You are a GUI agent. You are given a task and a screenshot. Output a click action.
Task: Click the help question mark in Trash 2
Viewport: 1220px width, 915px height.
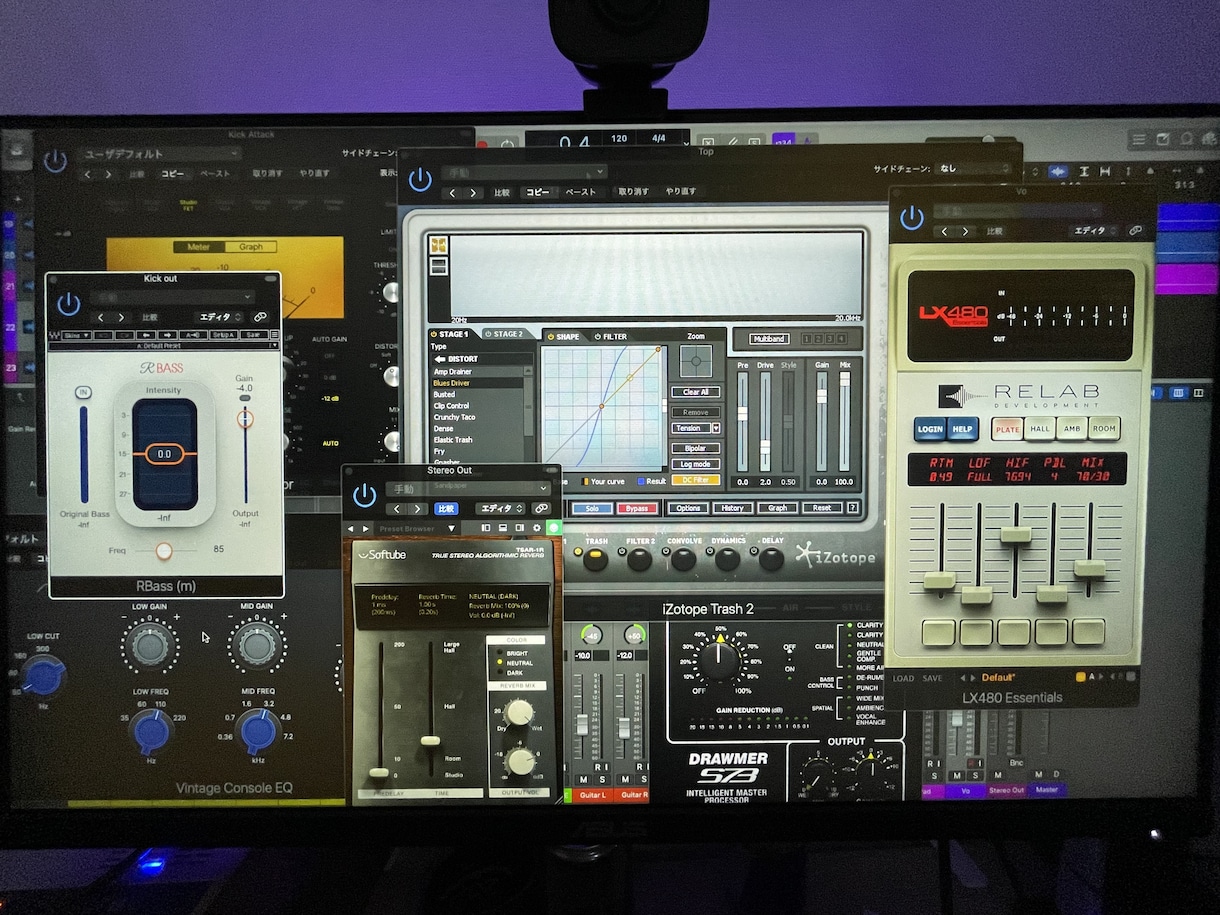853,508
